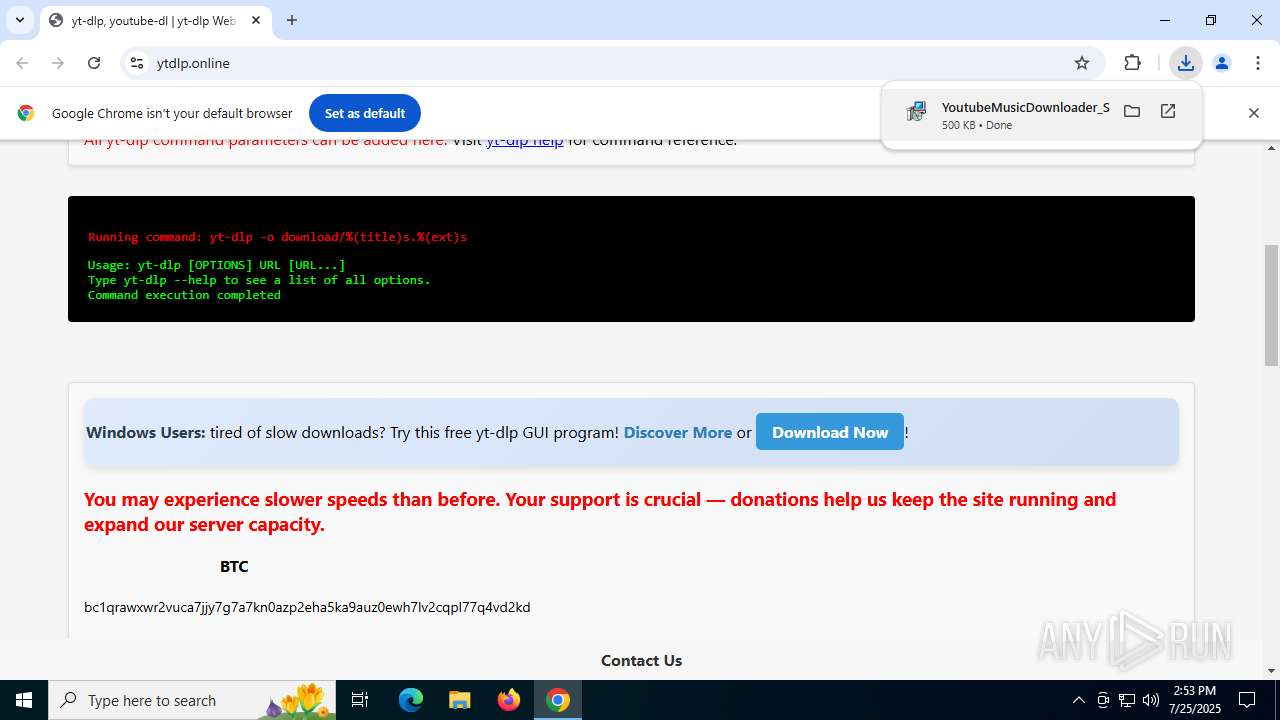Image resolution: width=1280 pixels, height=720 pixels.
Task: Launch Firefox from taskbar
Action: tap(508, 700)
